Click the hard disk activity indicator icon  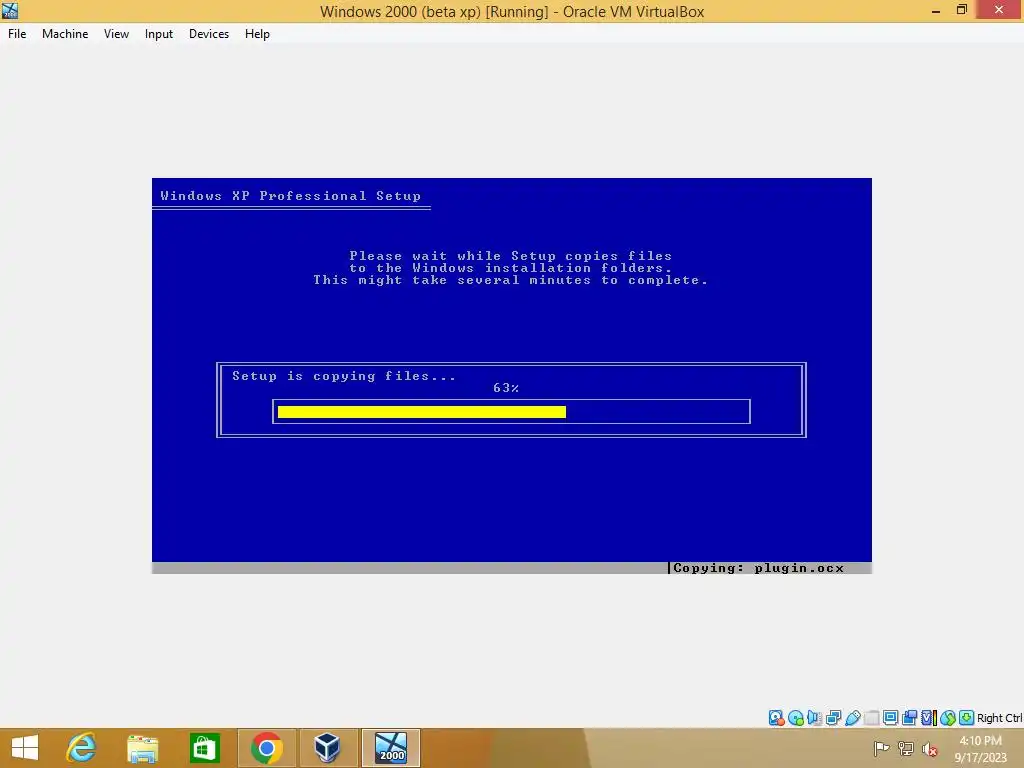[x=776, y=718]
